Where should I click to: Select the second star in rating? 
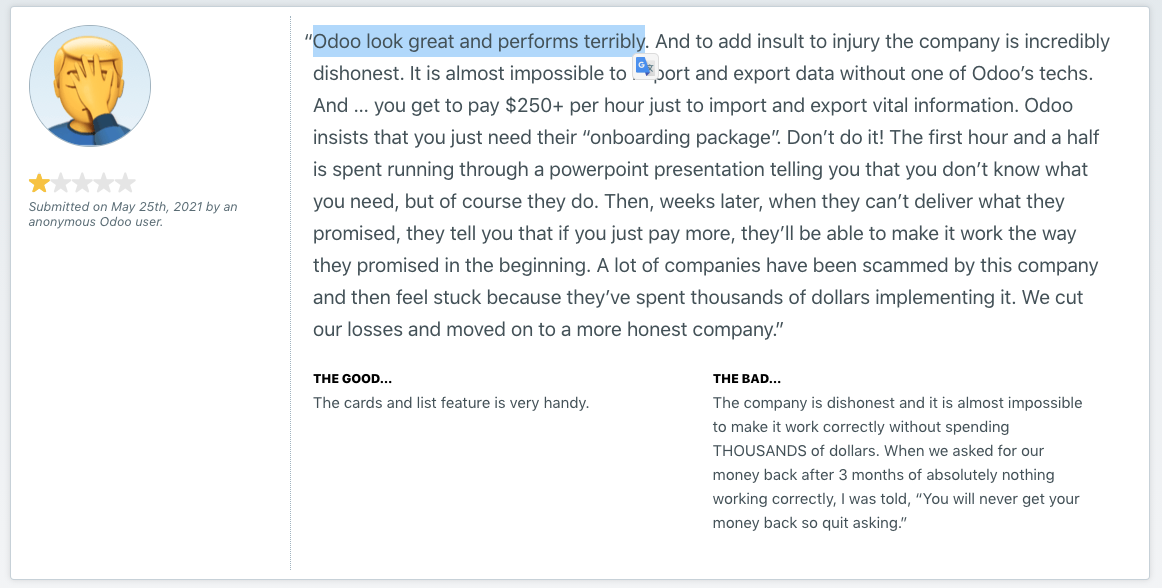tap(61, 183)
